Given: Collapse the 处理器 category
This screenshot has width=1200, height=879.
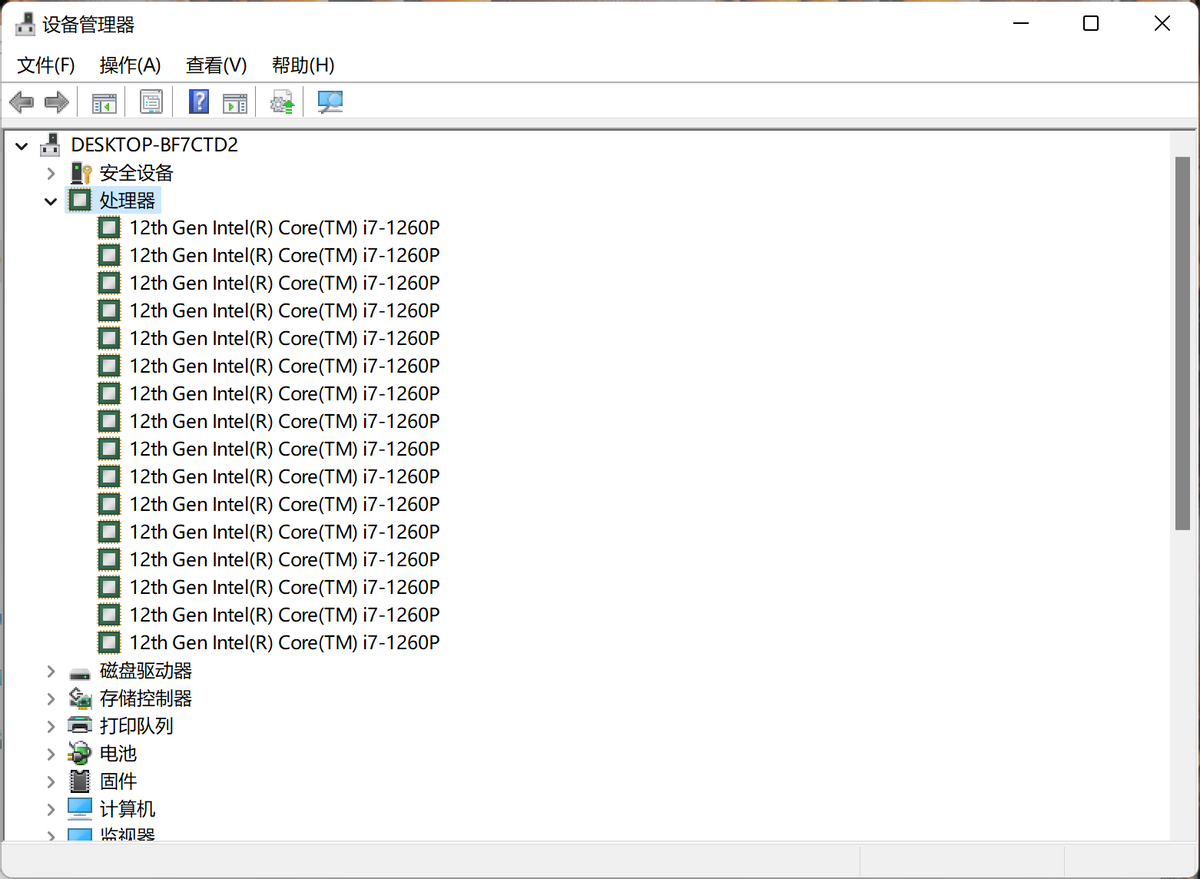Looking at the screenshot, I should tap(51, 201).
